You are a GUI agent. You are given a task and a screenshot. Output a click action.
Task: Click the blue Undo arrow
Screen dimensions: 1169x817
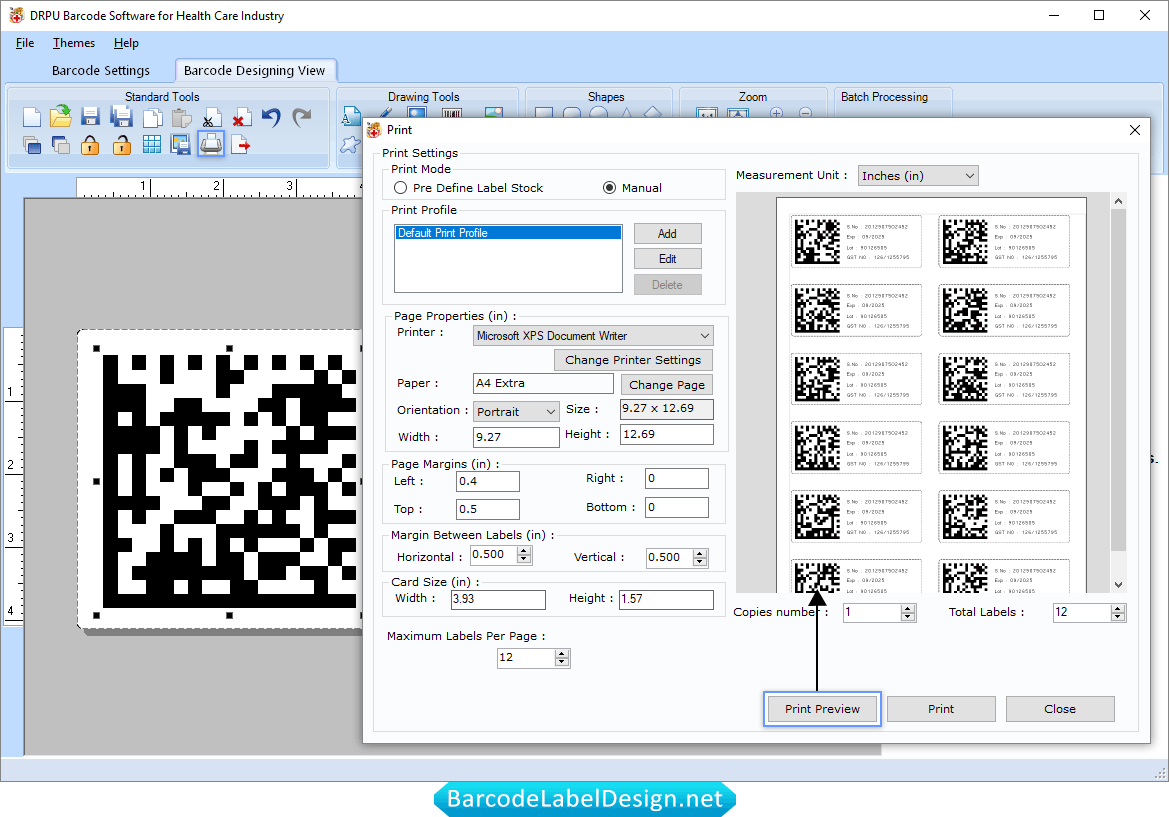click(x=271, y=118)
